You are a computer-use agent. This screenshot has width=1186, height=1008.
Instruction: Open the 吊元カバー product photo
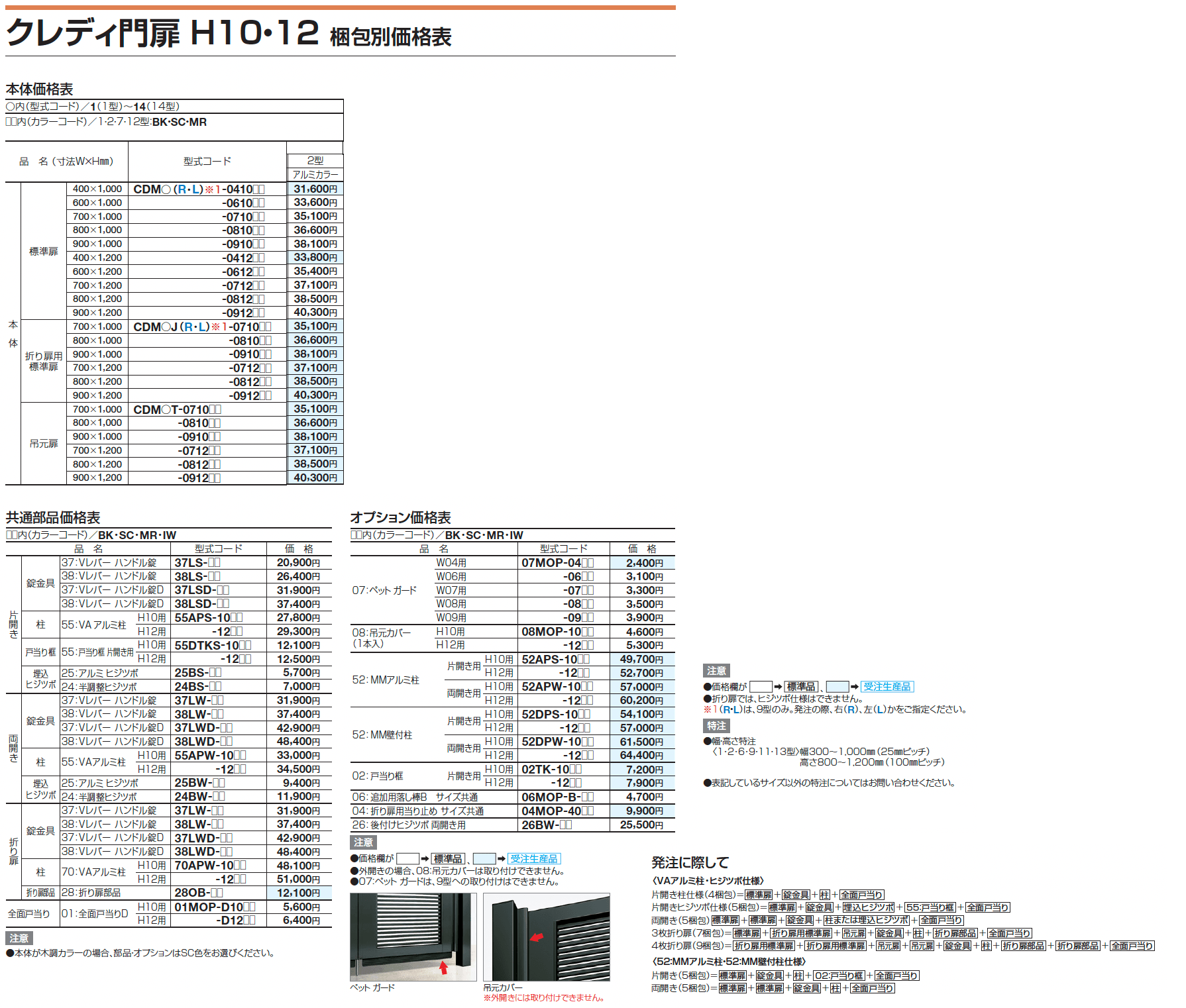tap(546, 936)
